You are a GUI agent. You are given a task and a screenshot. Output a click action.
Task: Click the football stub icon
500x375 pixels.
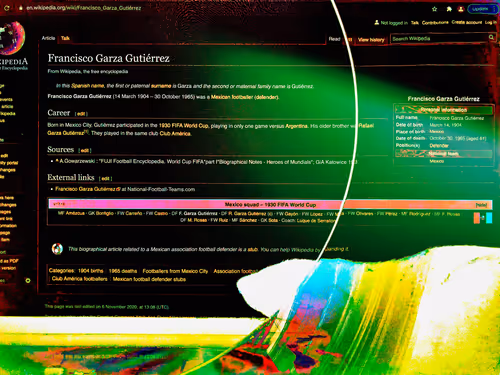tap(57, 249)
